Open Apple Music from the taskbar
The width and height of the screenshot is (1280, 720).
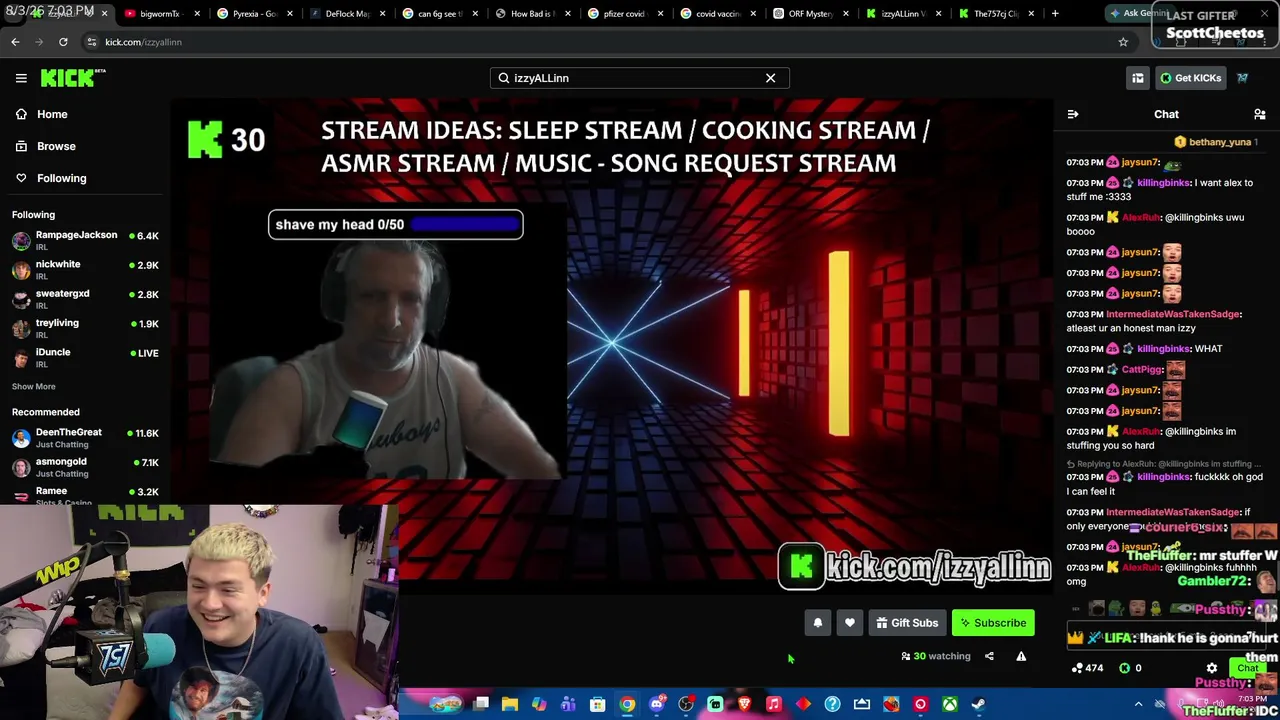[773, 704]
